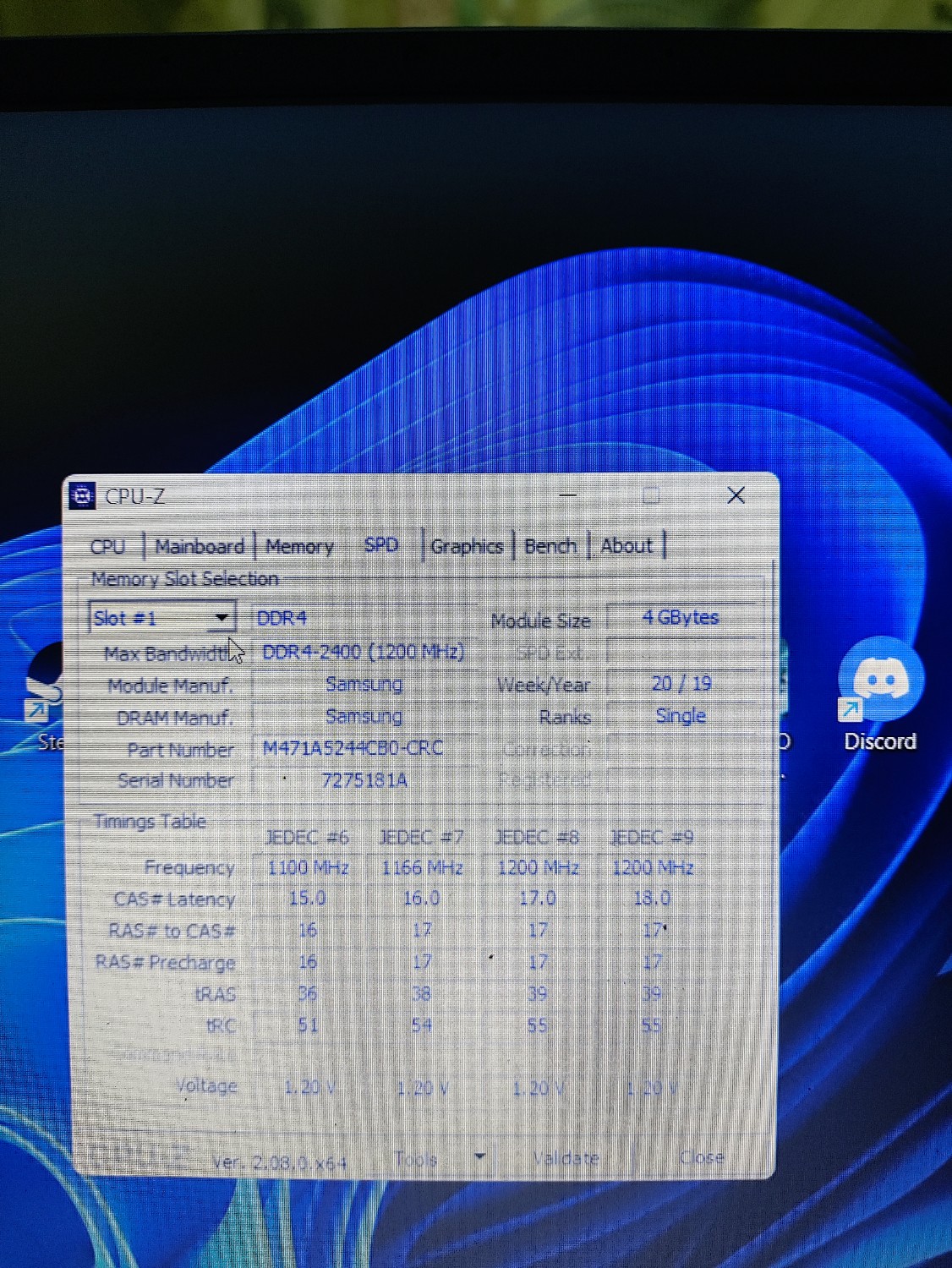
Task: Click the 4 GBytes module size value
Action: pyautogui.click(x=680, y=617)
